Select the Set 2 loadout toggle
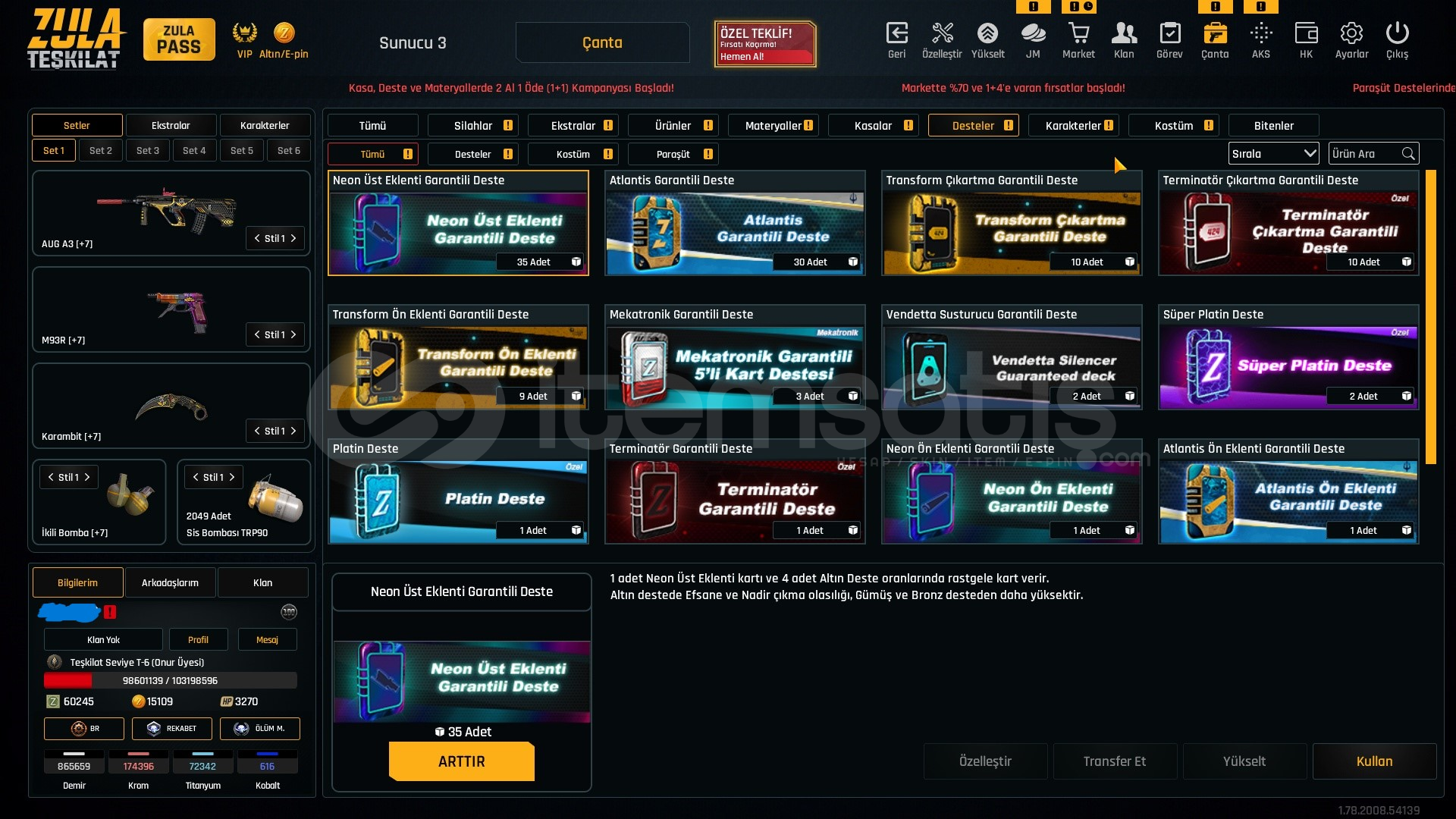The image size is (1456, 819). tap(101, 150)
